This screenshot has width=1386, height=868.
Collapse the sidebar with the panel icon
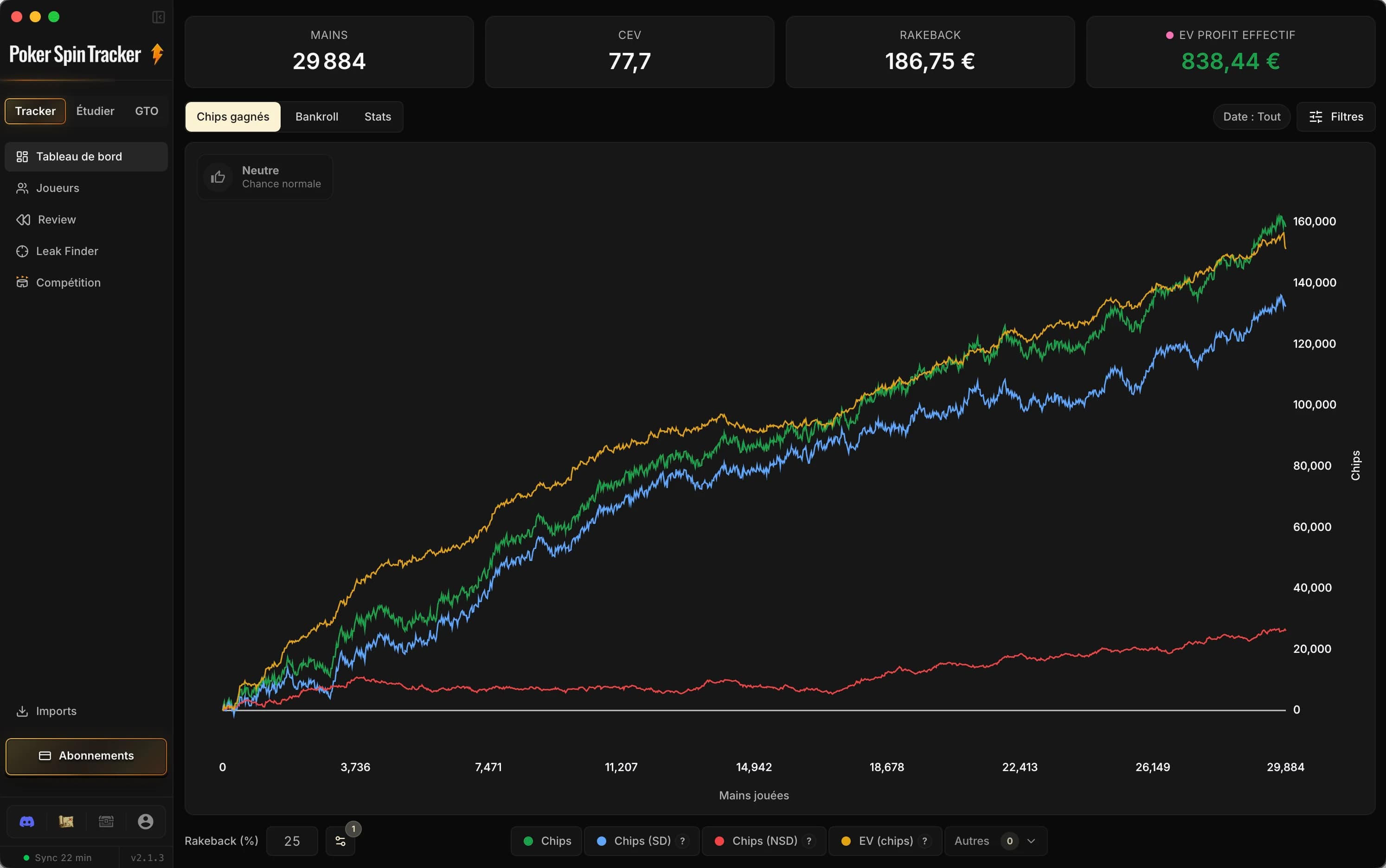[x=159, y=17]
